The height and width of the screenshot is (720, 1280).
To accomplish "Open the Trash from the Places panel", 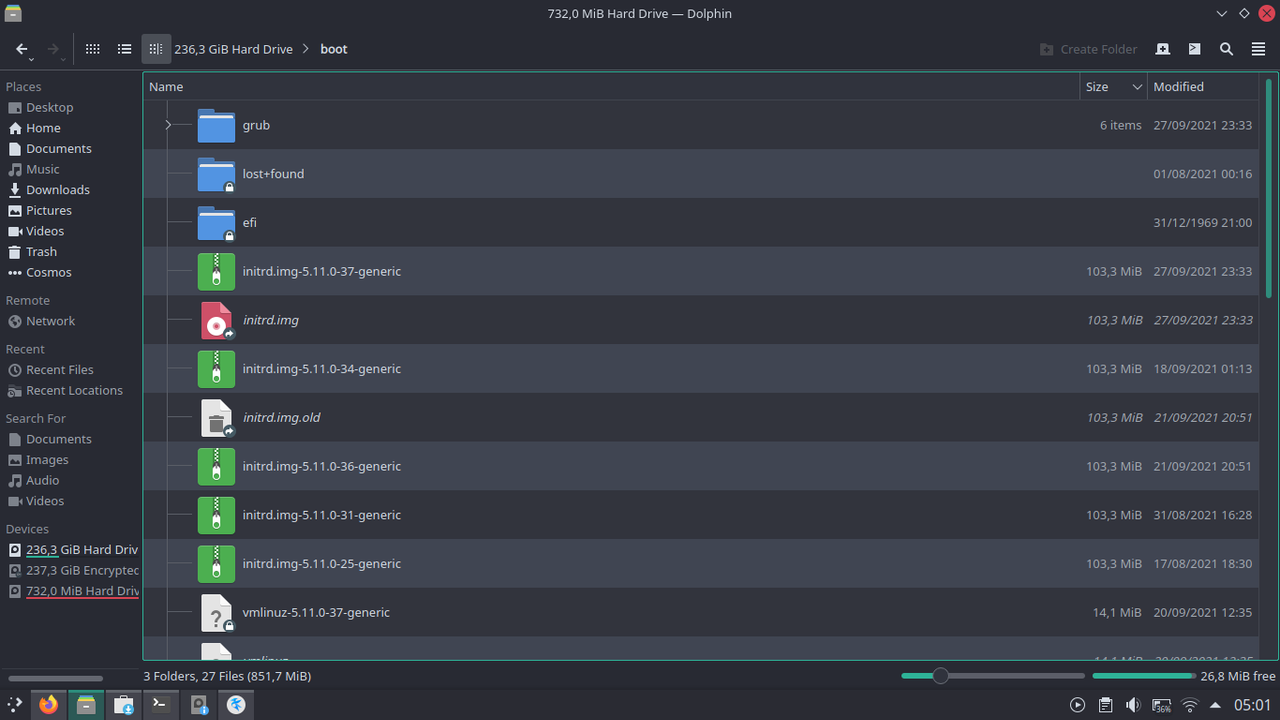I will (x=39, y=252).
